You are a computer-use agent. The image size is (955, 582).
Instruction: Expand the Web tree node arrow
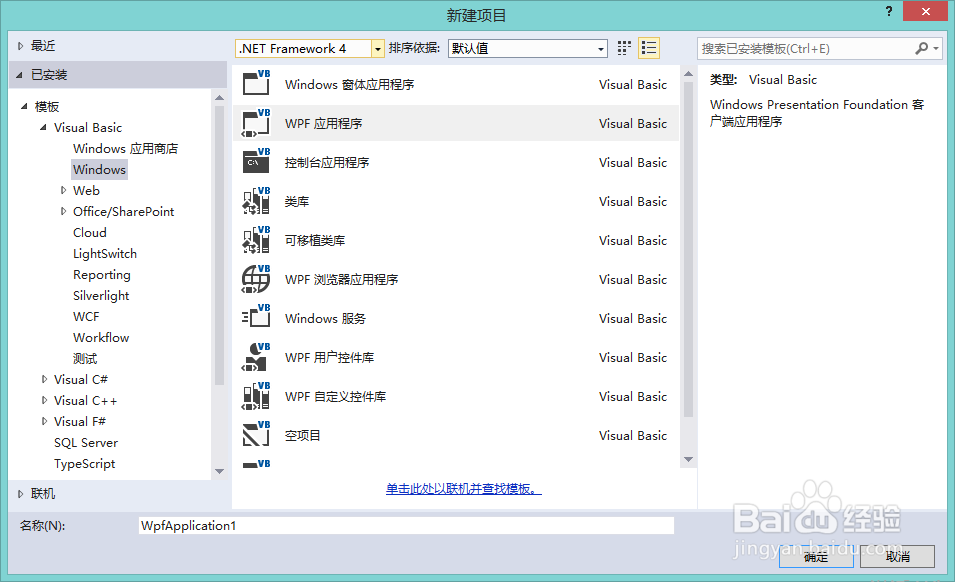pos(63,191)
